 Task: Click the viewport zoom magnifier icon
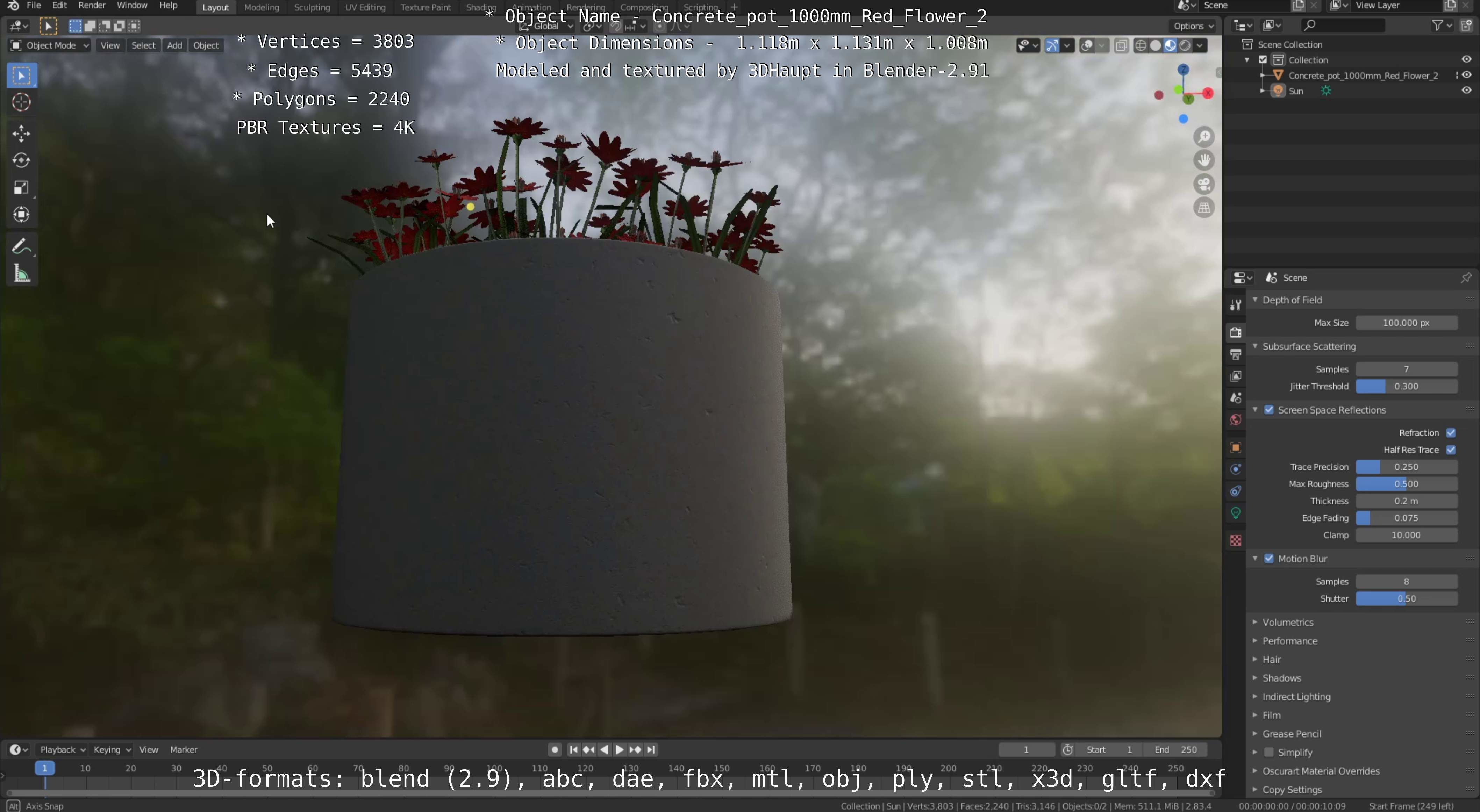pos(1204,137)
